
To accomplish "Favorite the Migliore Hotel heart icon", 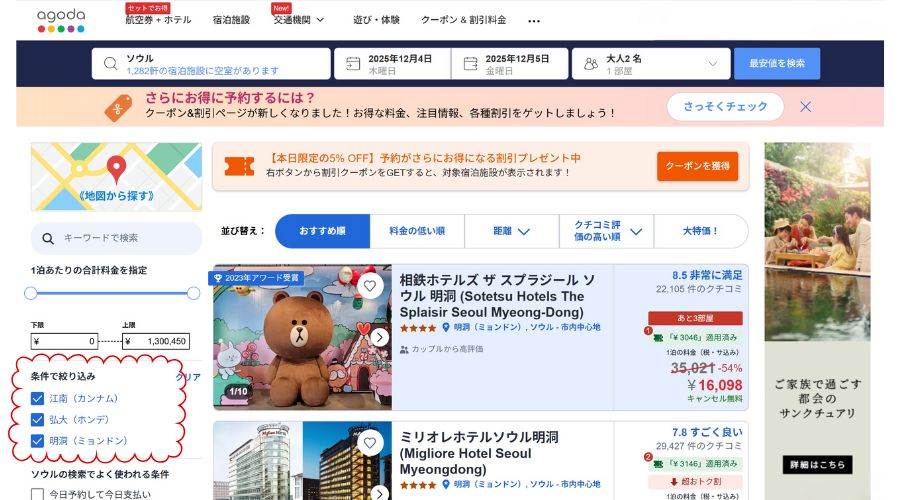I will pos(370,443).
